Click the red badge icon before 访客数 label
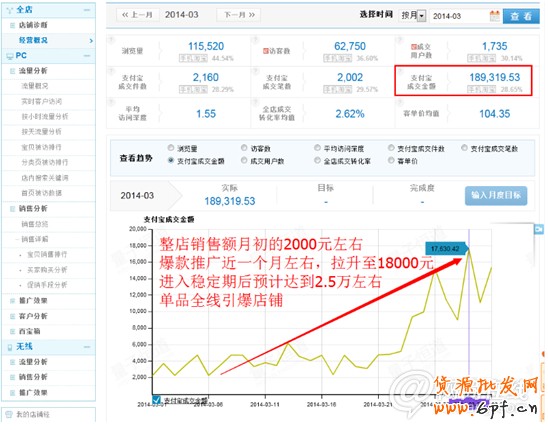 coord(266,51)
